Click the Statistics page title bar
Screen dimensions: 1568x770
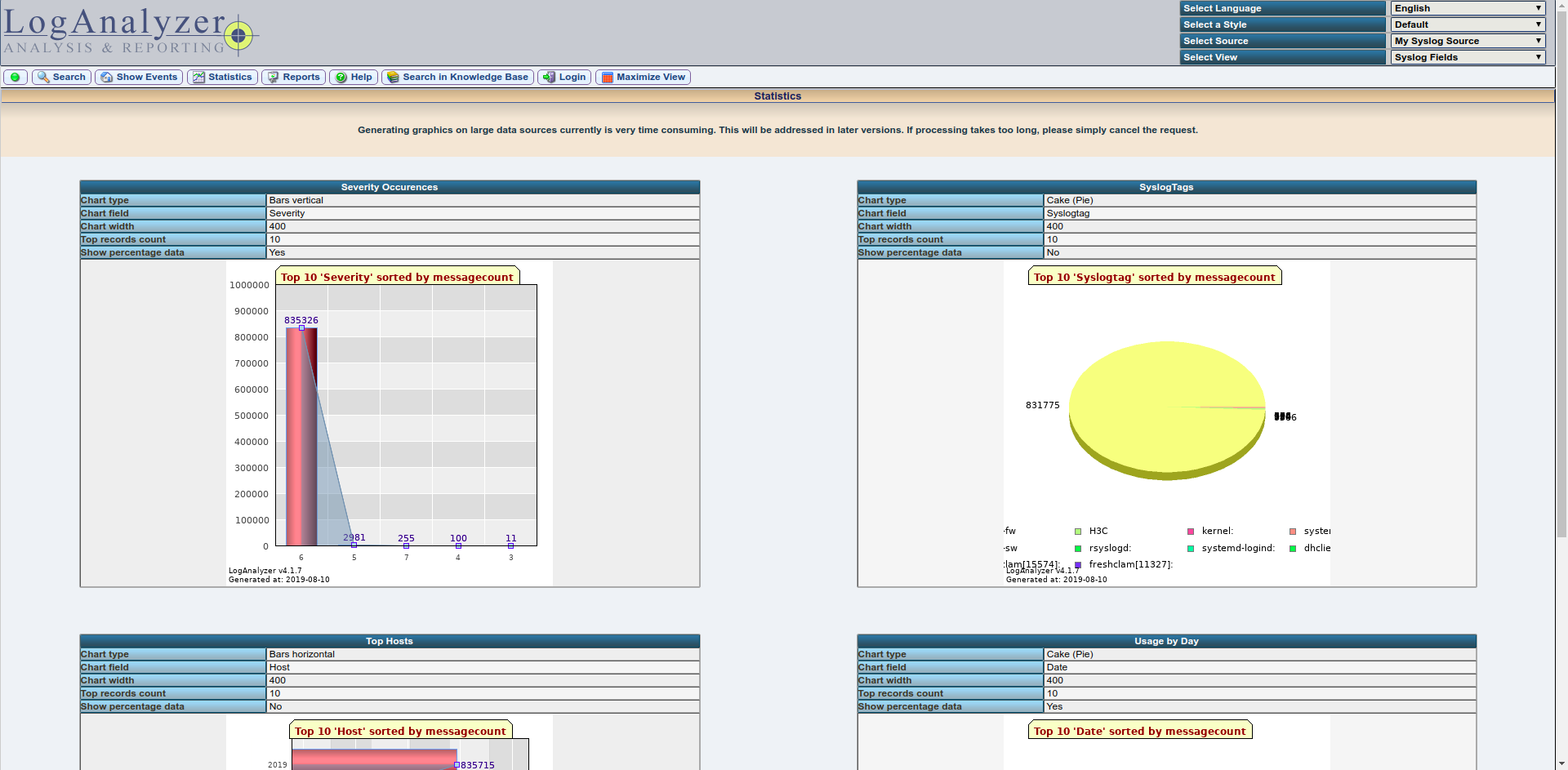coord(777,96)
